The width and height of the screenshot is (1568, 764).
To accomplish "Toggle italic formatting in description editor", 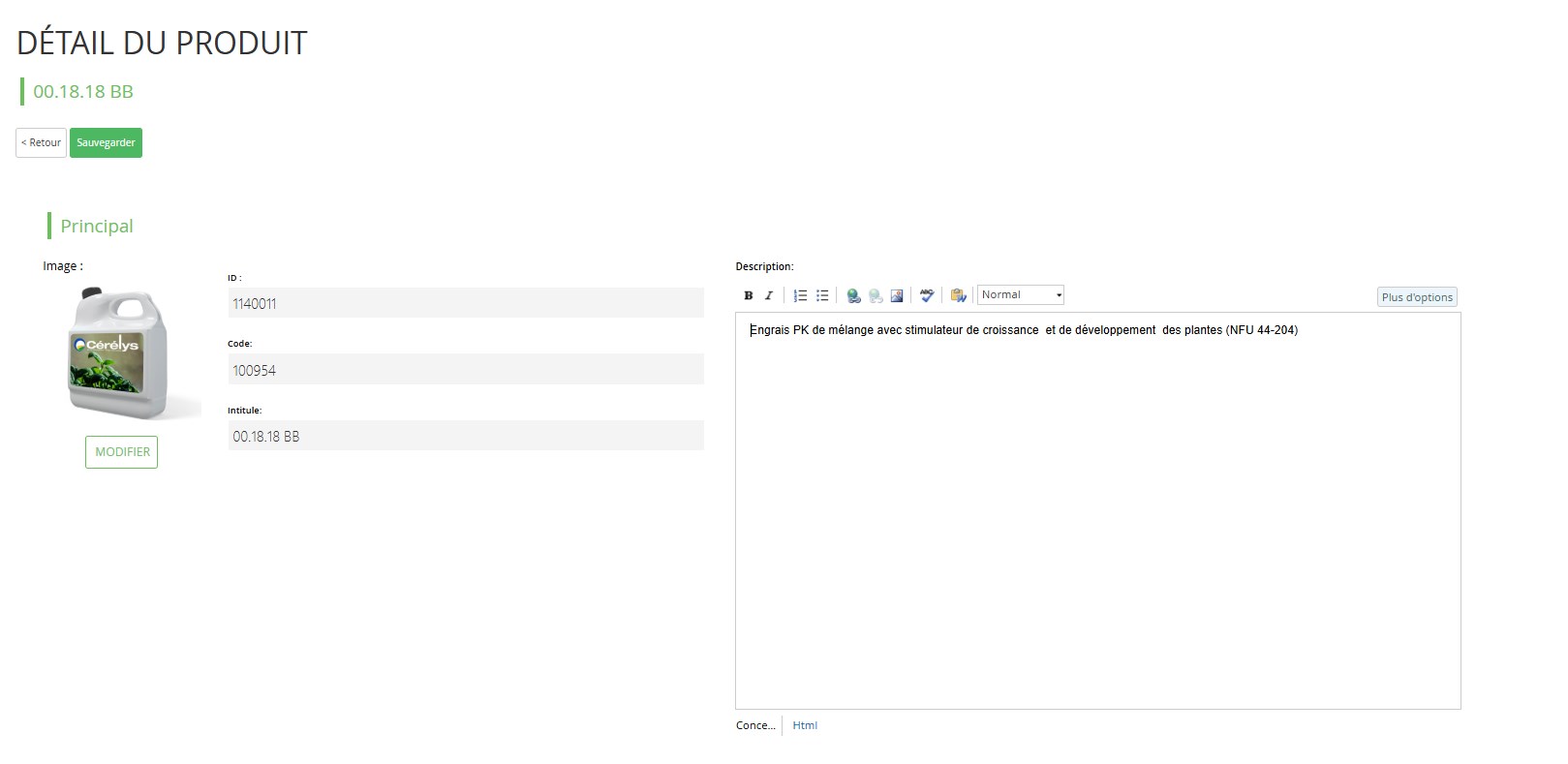I will point(769,295).
